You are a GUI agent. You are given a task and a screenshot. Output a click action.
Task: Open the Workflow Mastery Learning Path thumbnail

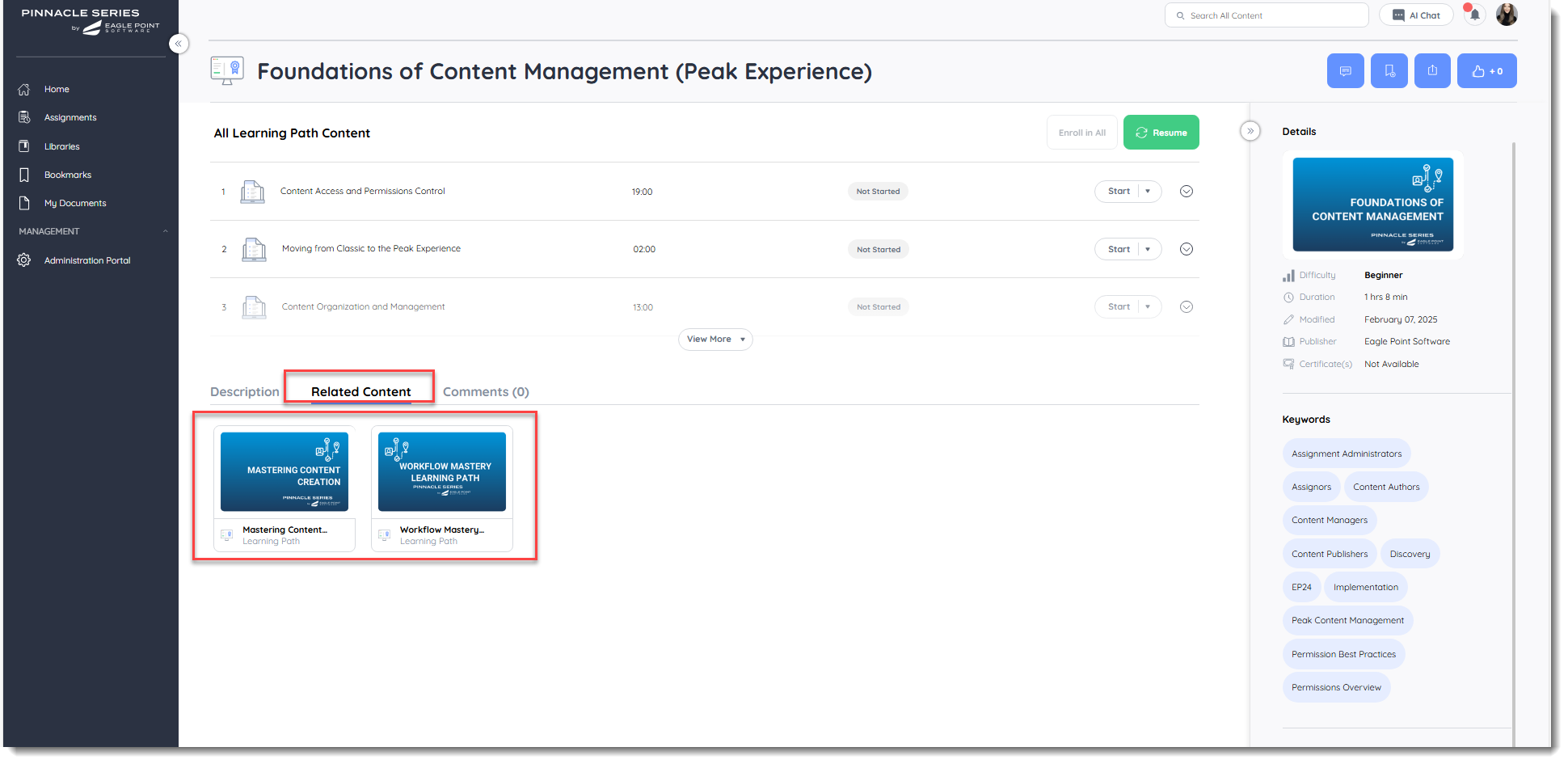click(x=442, y=471)
